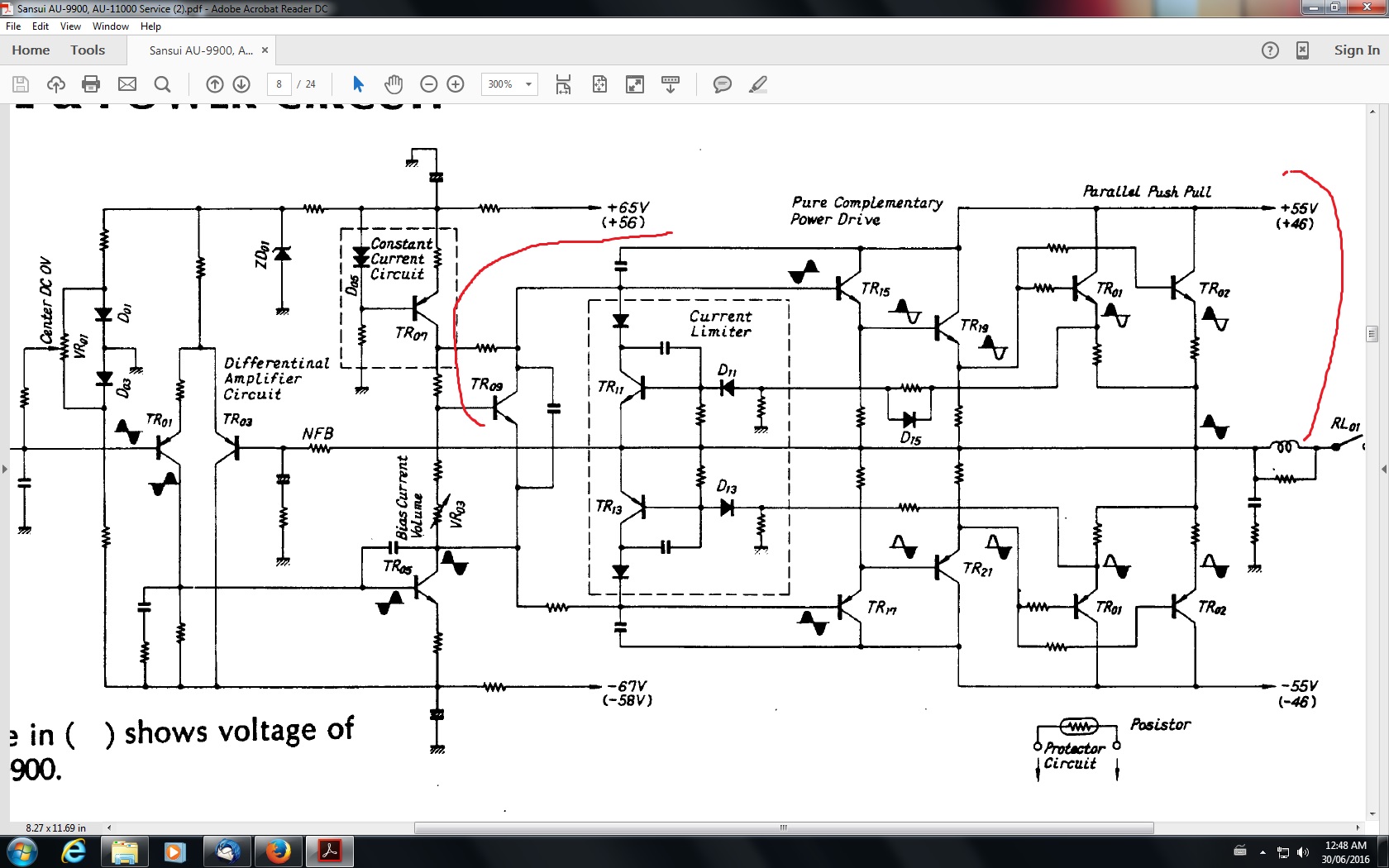Click the '+65V' supply voltage label
Screen dimensions: 1389x868
tap(628, 207)
